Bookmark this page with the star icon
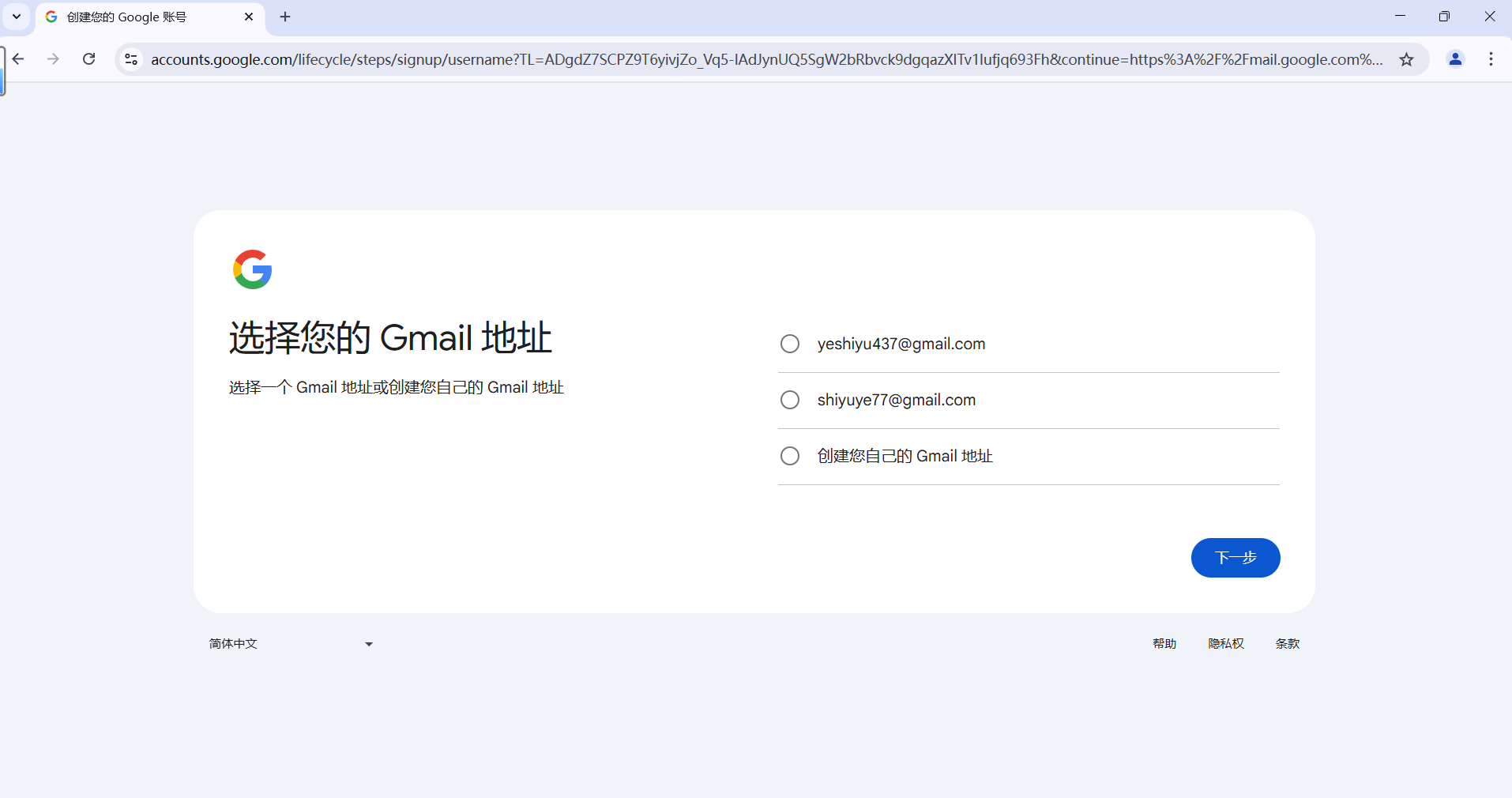 1406,59
